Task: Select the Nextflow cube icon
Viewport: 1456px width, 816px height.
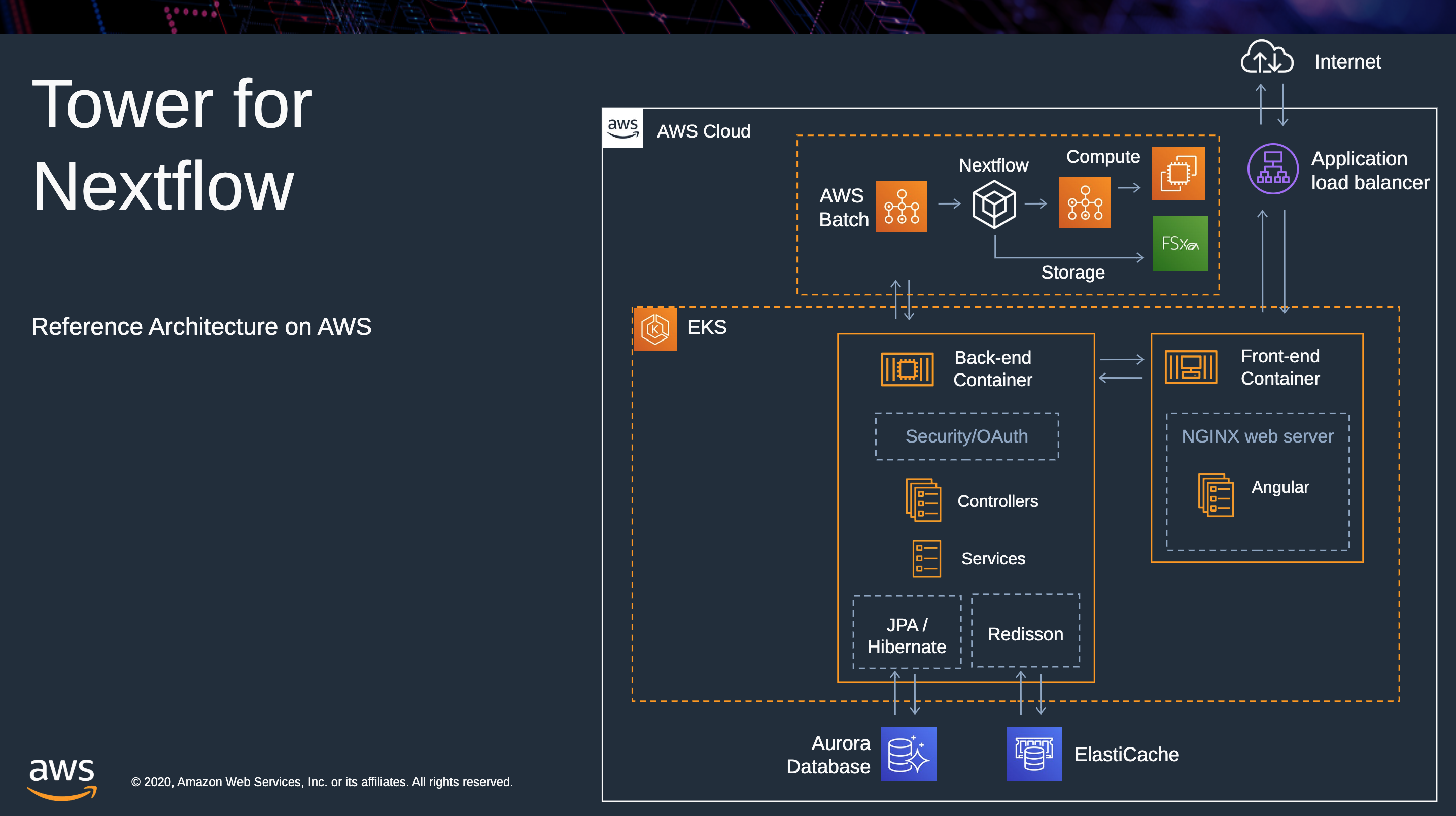Action: click(x=994, y=204)
